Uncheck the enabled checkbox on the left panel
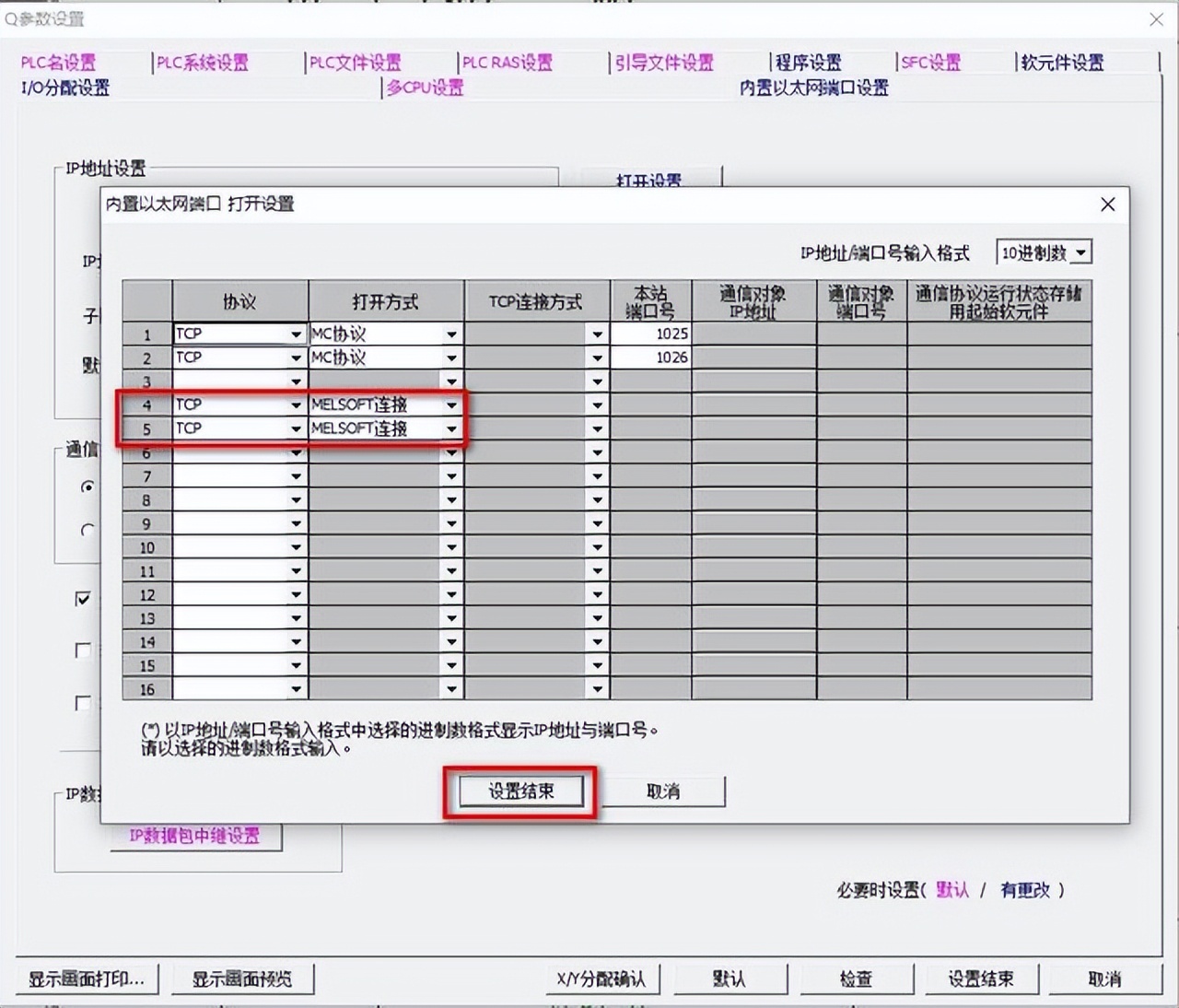The width and height of the screenshot is (1179, 1008). pos(81,598)
